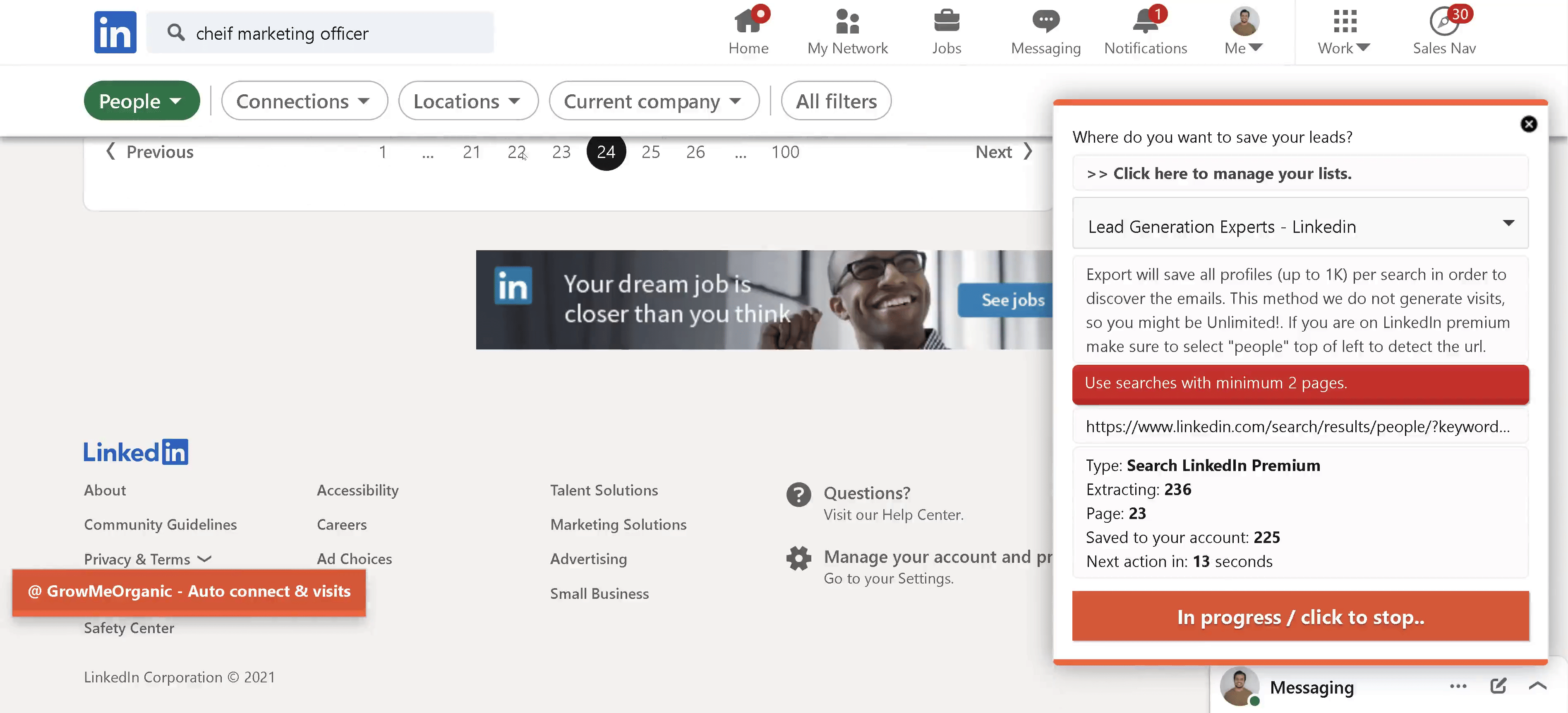This screenshot has width=1568, height=713.
Task: Stop the in-progress extraction button
Action: coord(1300,616)
